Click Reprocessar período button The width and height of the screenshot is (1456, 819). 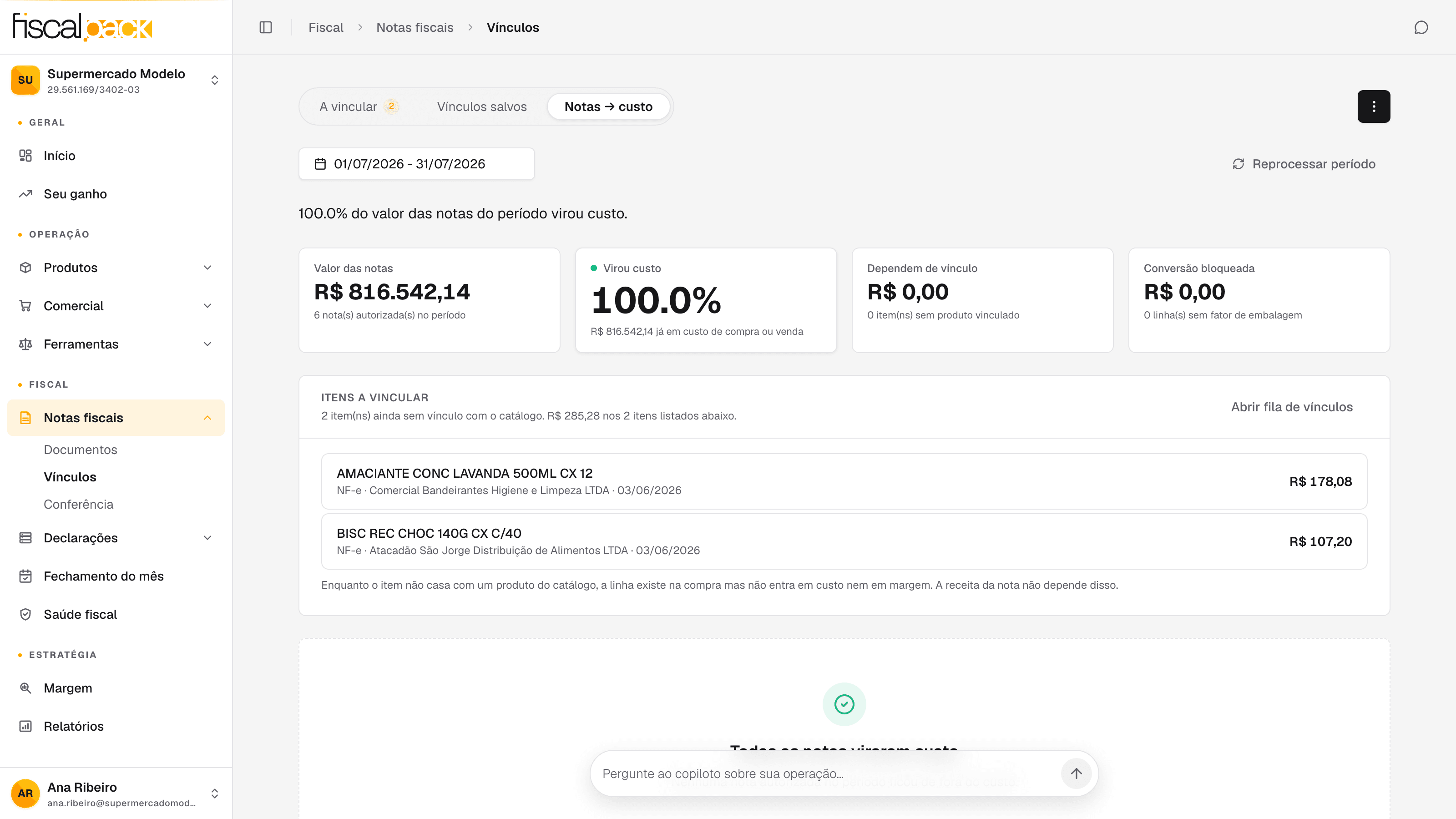tap(1304, 164)
